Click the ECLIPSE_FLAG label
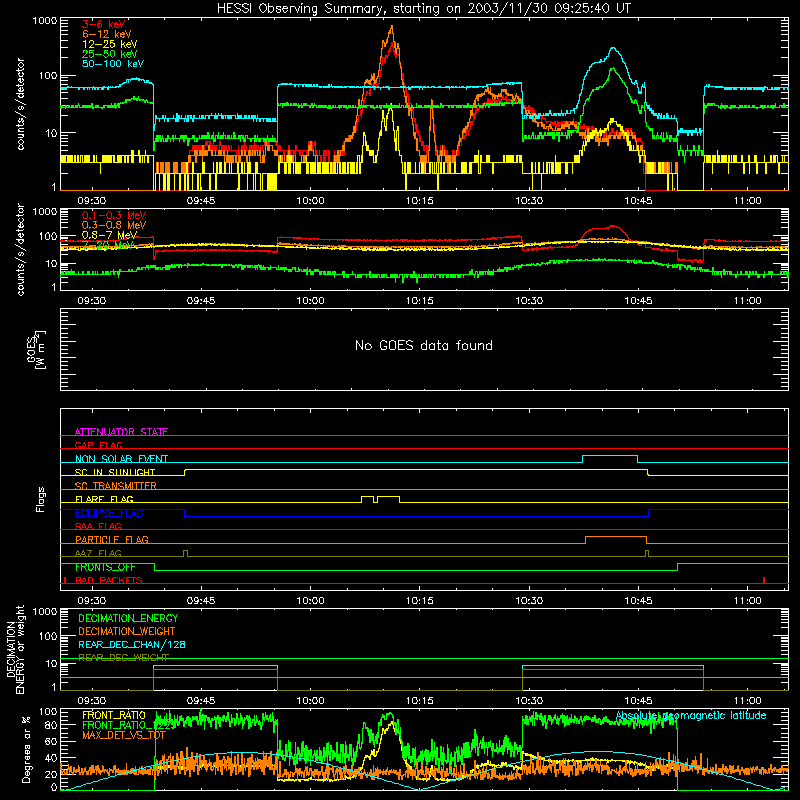Image resolution: width=800 pixels, height=800 pixels. click(109, 513)
